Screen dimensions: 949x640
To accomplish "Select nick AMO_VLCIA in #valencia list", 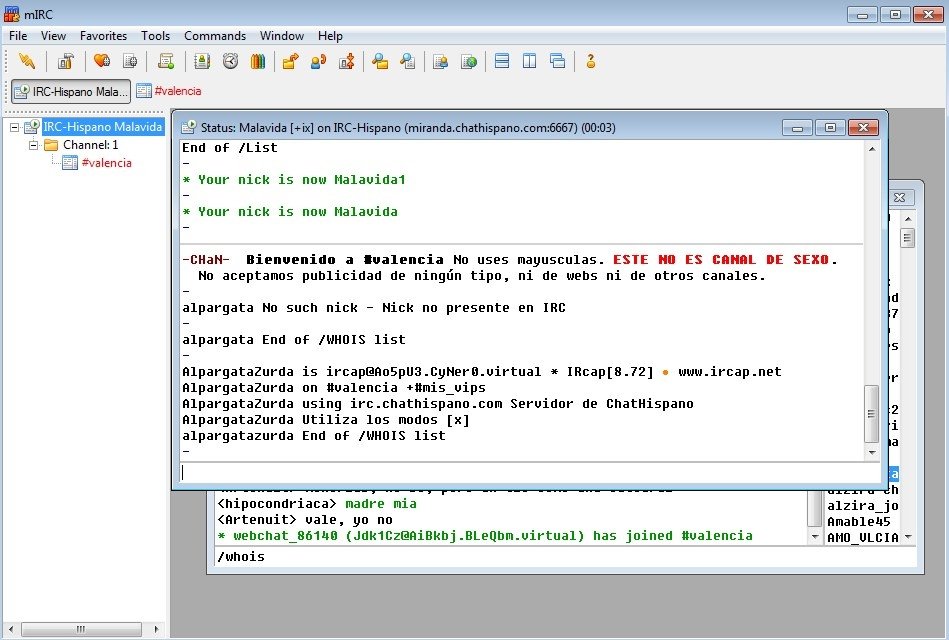I will [862, 538].
